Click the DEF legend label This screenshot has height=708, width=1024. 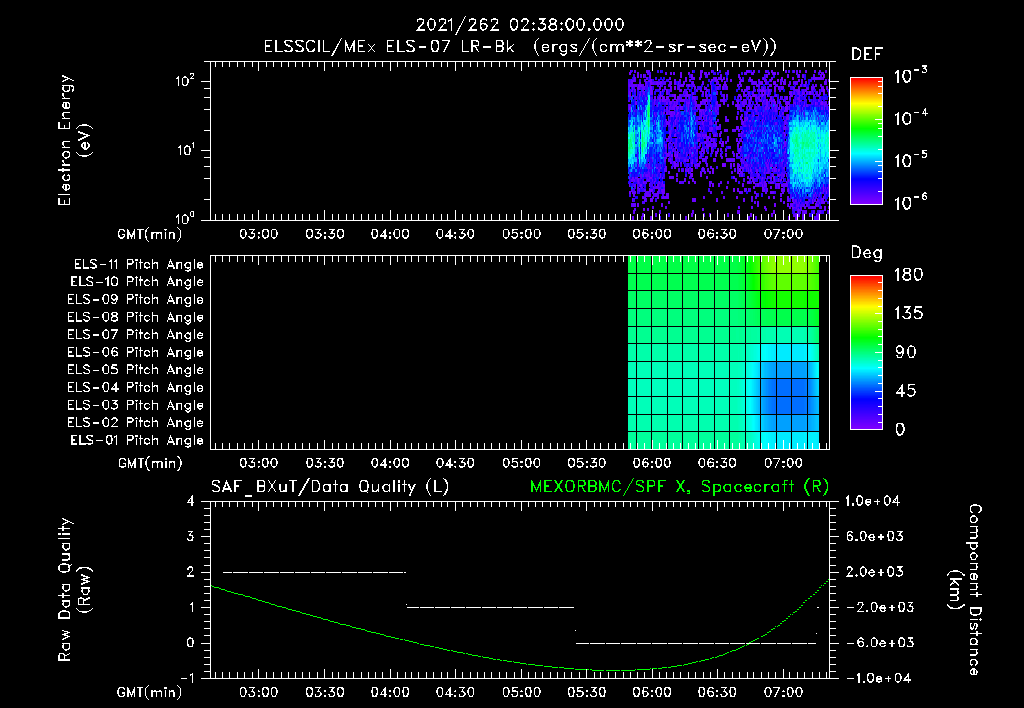tap(867, 55)
